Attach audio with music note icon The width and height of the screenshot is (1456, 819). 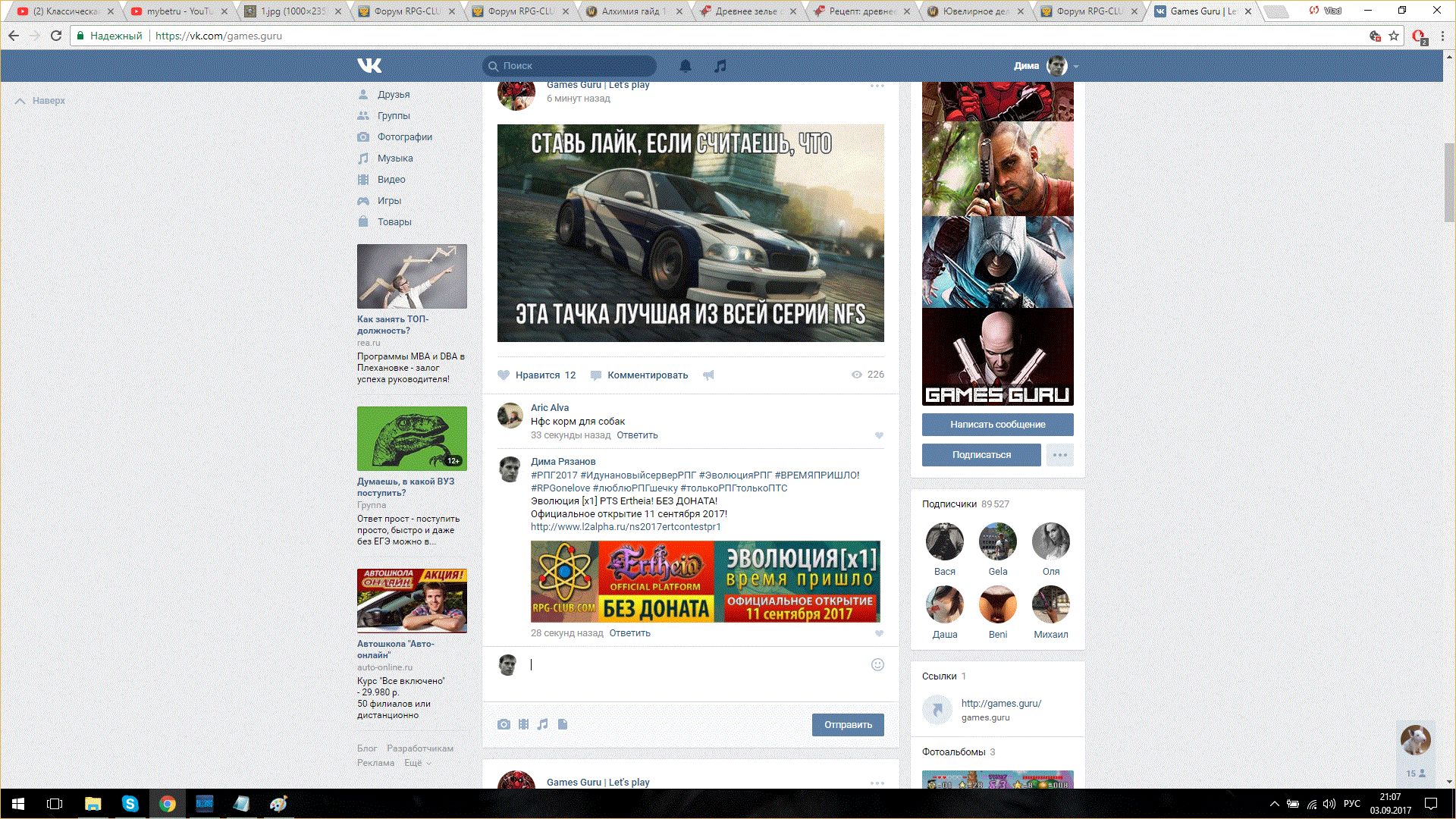click(542, 724)
